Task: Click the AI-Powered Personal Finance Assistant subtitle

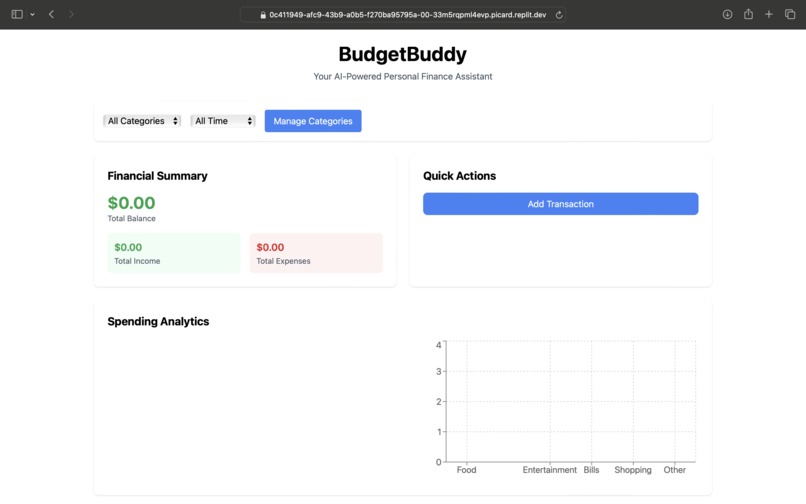Action: (x=402, y=76)
